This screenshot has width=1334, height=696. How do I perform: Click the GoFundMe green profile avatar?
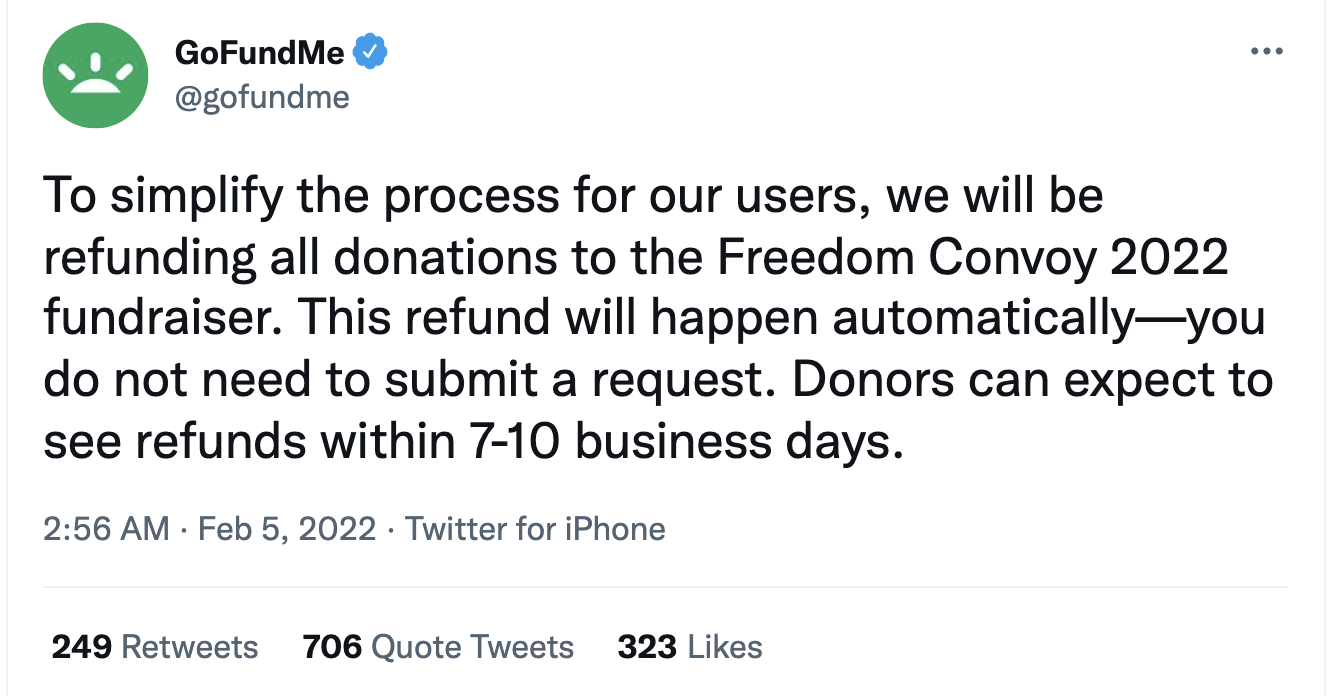(95, 75)
